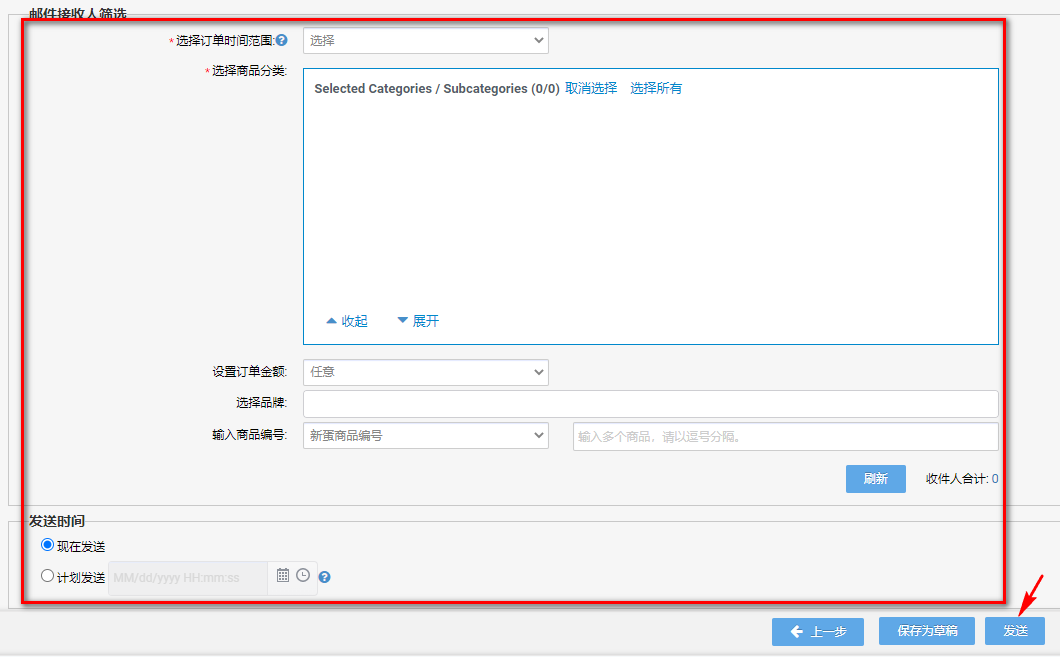The image size is (1060, 657).
Task: Click help icon next to 计划发送 field
Action: (324, 577)
